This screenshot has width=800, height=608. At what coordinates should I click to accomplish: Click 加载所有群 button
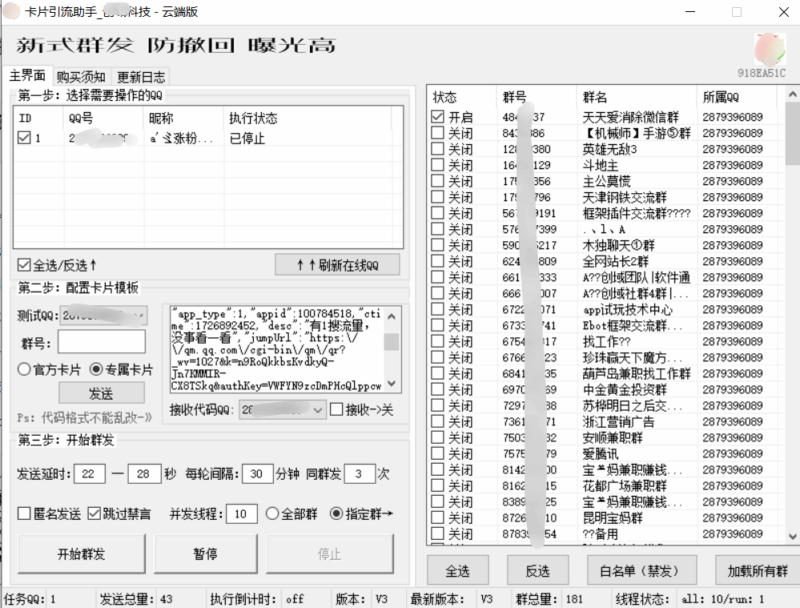(758, 571)
